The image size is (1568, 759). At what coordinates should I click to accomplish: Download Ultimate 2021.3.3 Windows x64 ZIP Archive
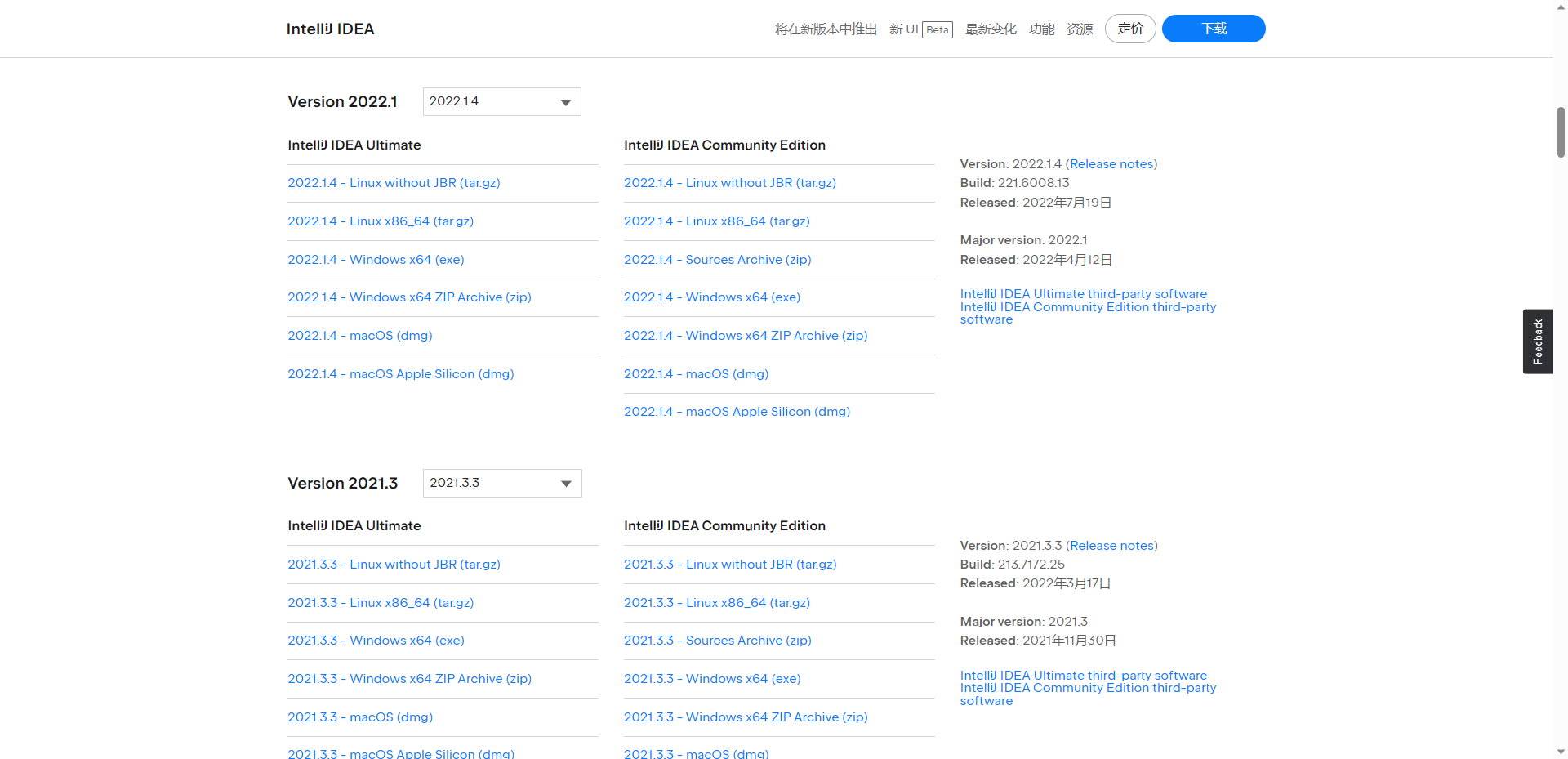click(409, 679)
